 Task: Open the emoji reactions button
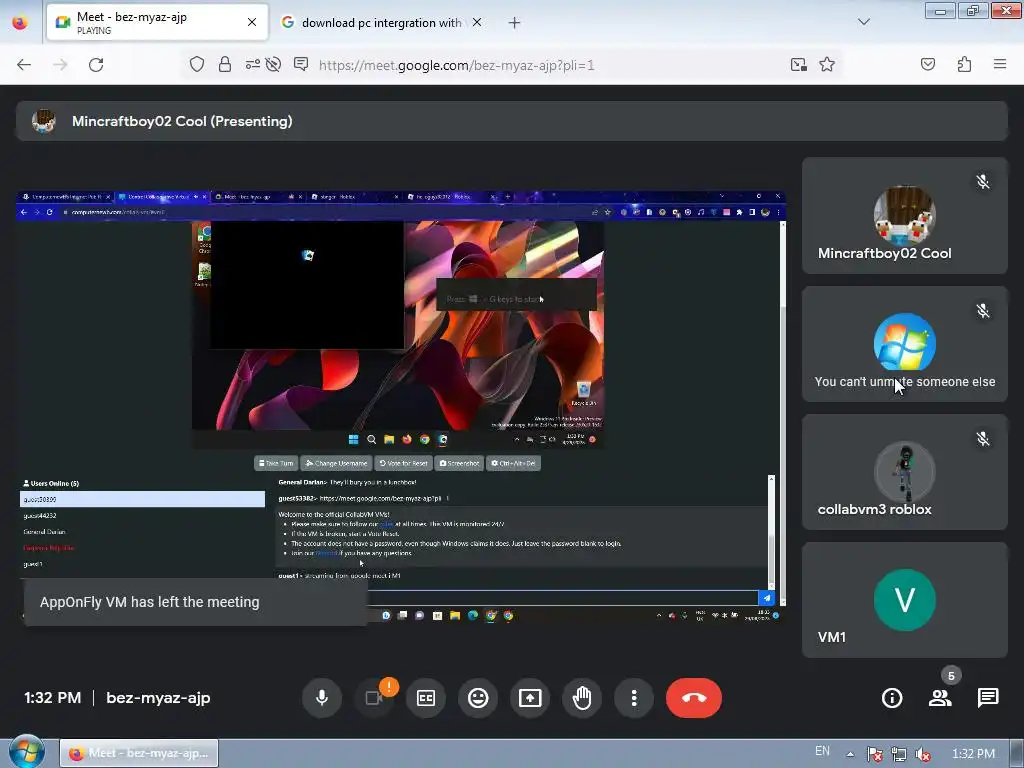tap(478, 698)
